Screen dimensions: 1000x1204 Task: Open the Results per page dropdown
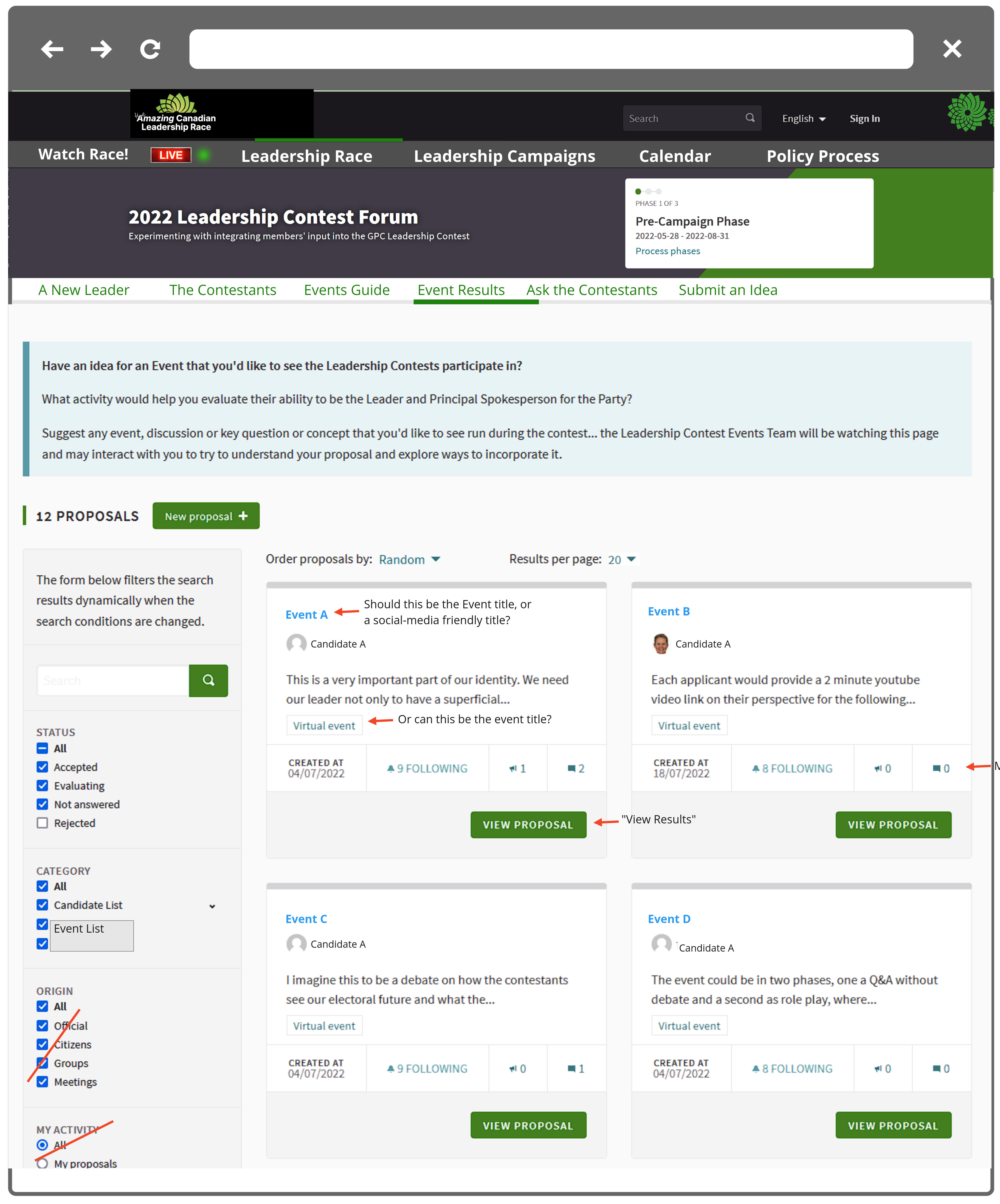tap(622, 559)
